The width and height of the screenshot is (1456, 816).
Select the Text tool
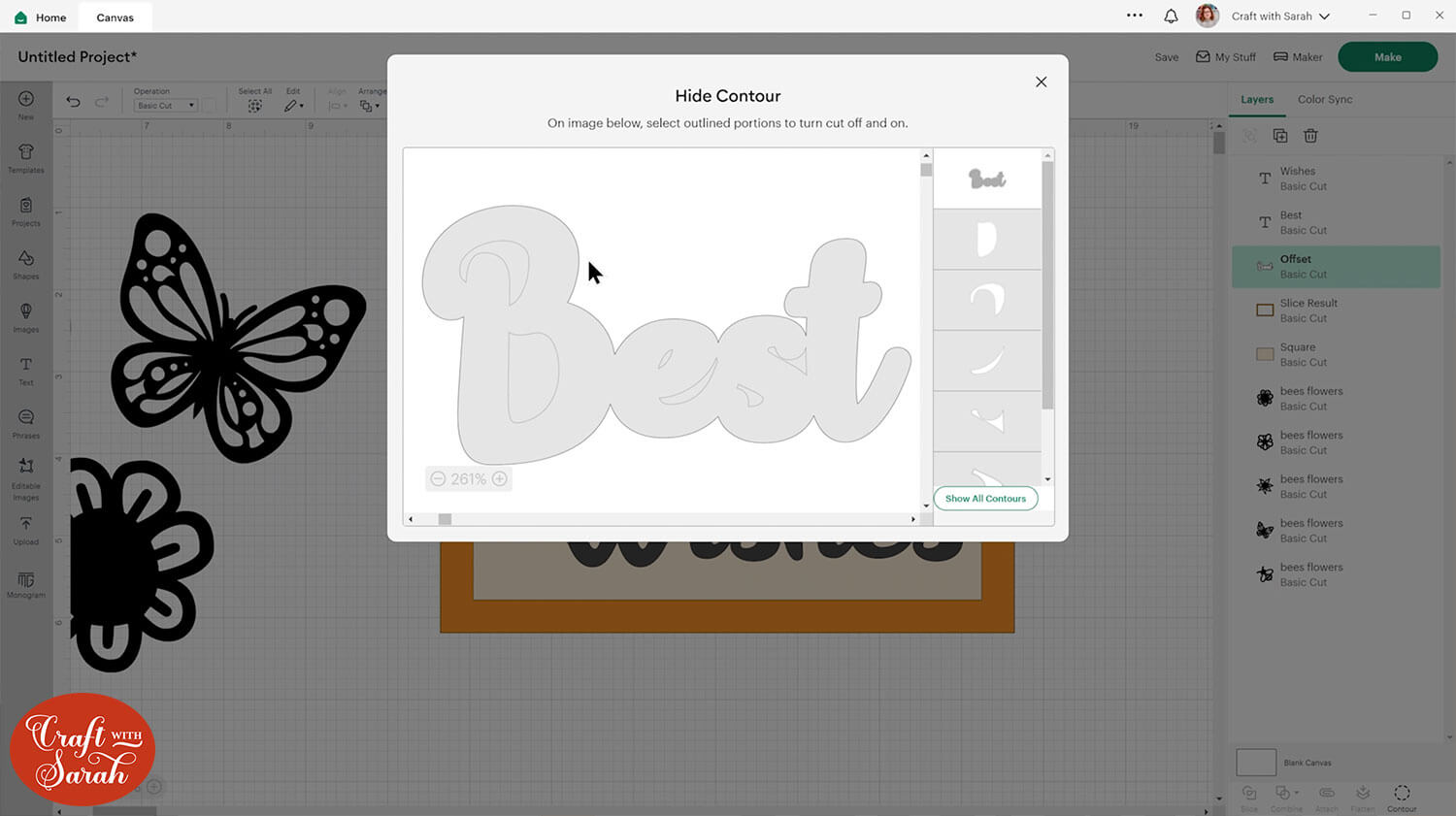point(26,371)
